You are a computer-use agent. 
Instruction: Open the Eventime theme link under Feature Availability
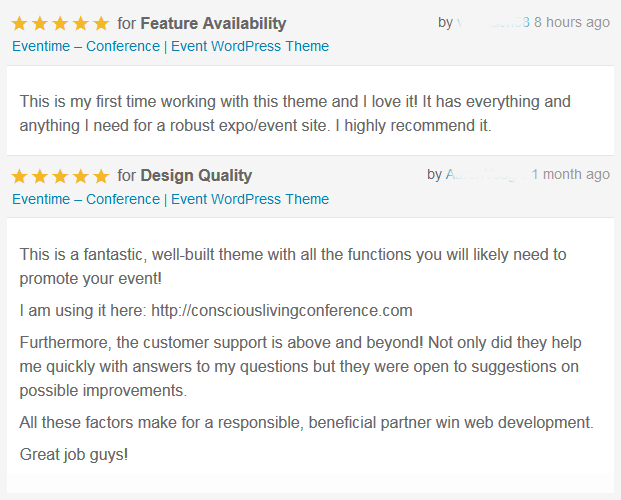click(x=170, y=46)
